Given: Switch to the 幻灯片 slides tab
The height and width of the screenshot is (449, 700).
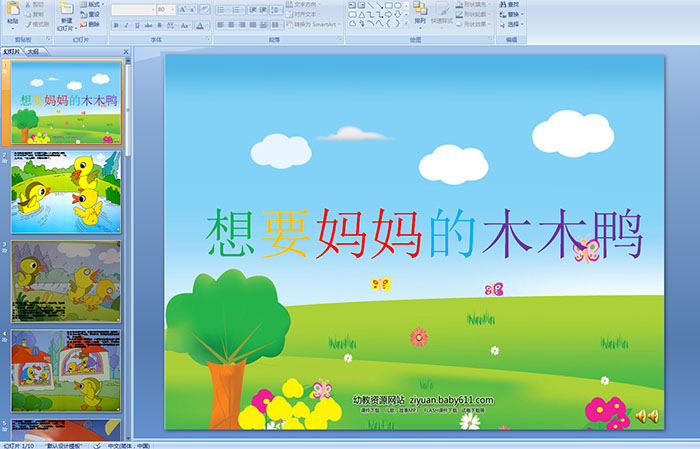Looking at the screenshot, I should tap(11, 52).
